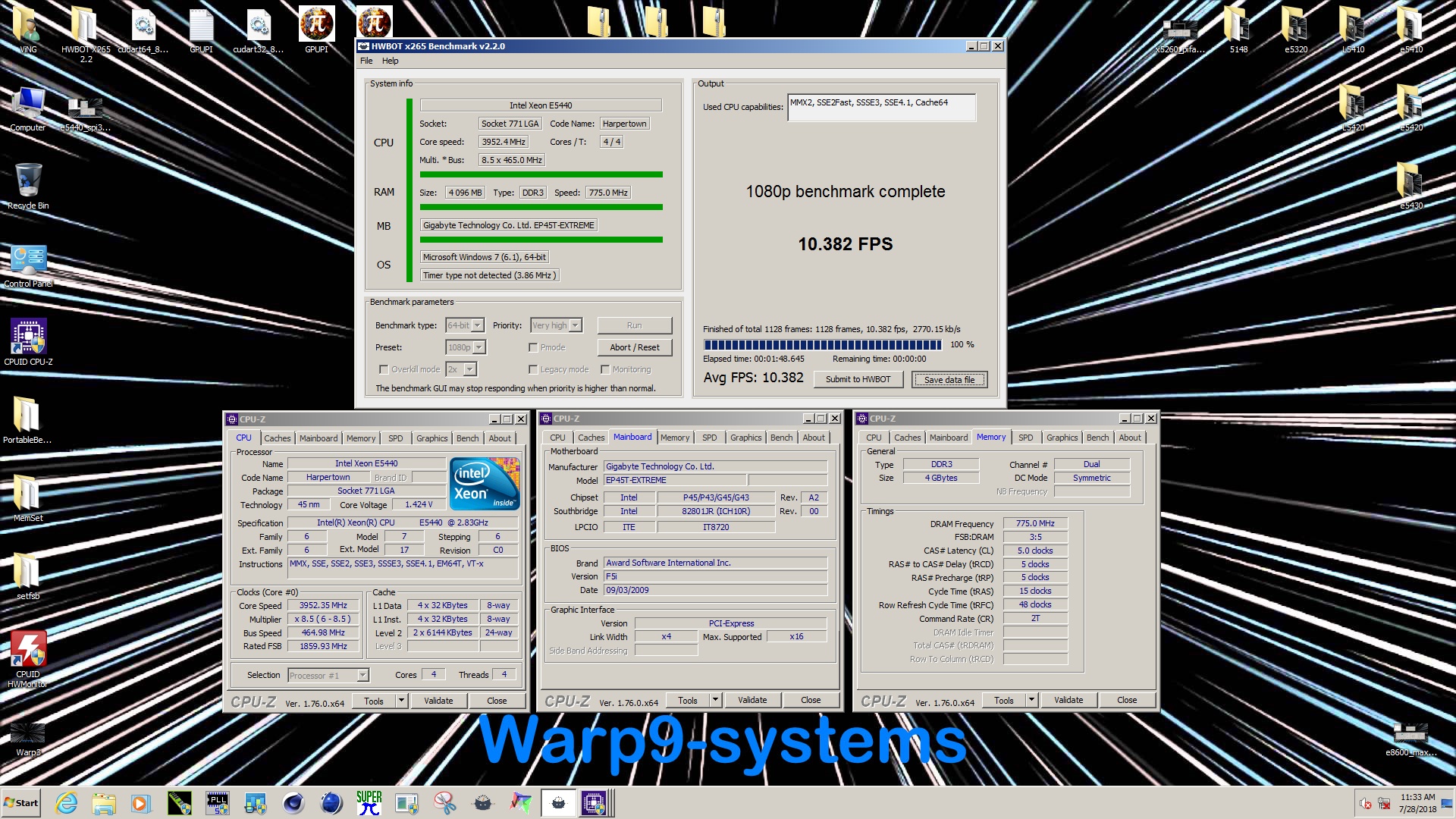The image size is (1456, 819).
Task: Click the Save data file button
Action: click(x=949, y=380)
